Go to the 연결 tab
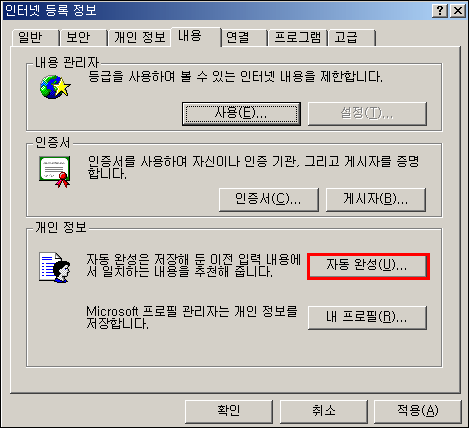 pos(245,37)
